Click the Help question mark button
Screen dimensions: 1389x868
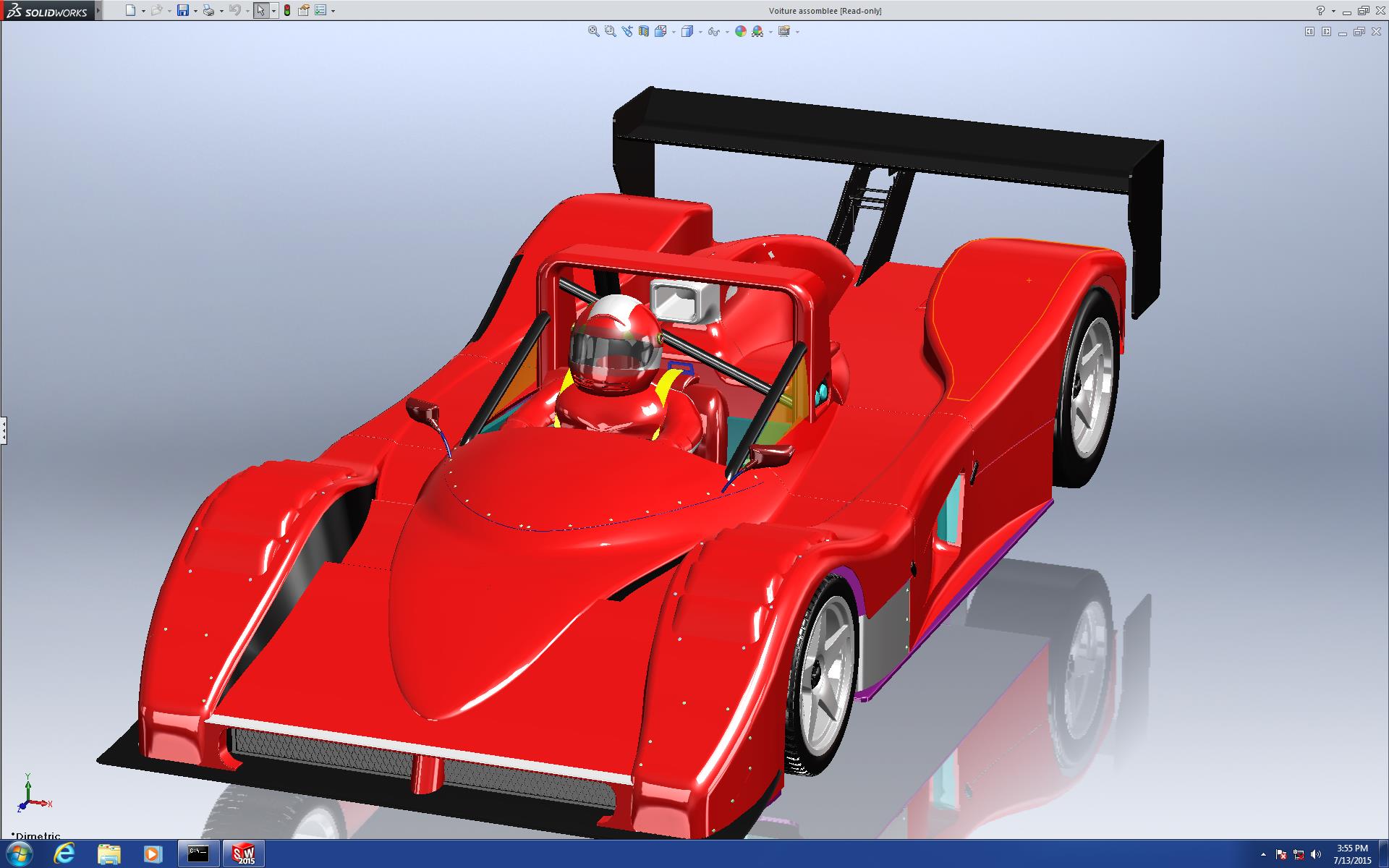pyautogui.click(x=1320, y=10)
